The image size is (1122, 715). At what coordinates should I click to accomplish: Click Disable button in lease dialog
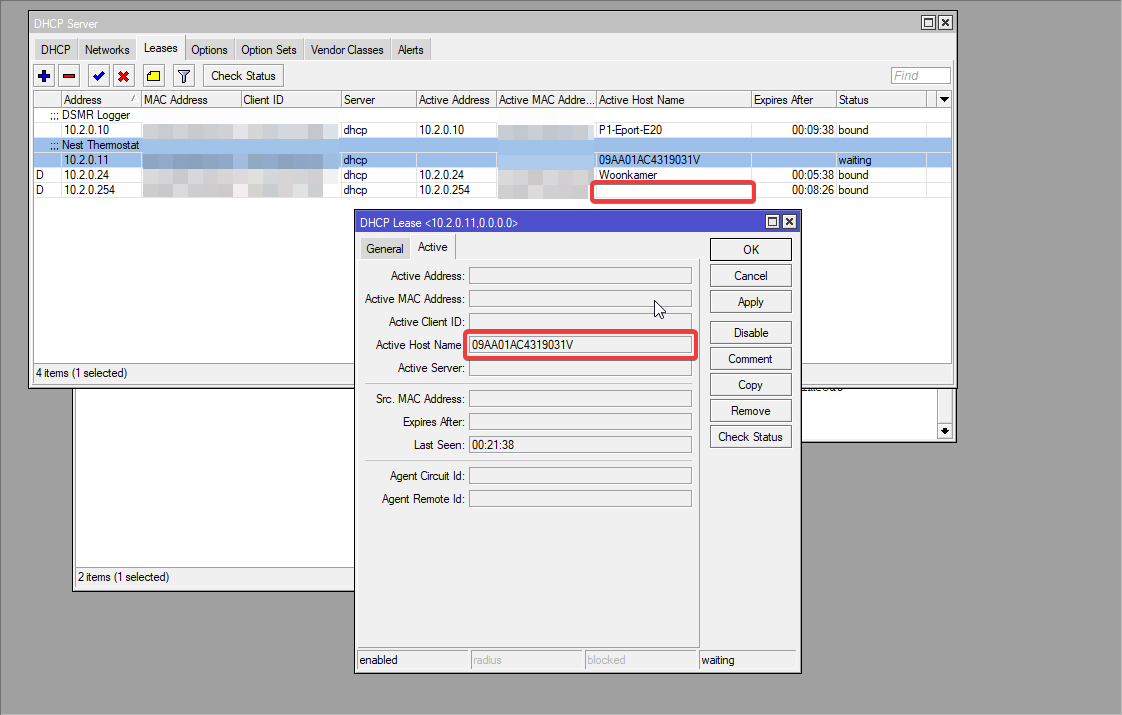[x=751, y=333]
